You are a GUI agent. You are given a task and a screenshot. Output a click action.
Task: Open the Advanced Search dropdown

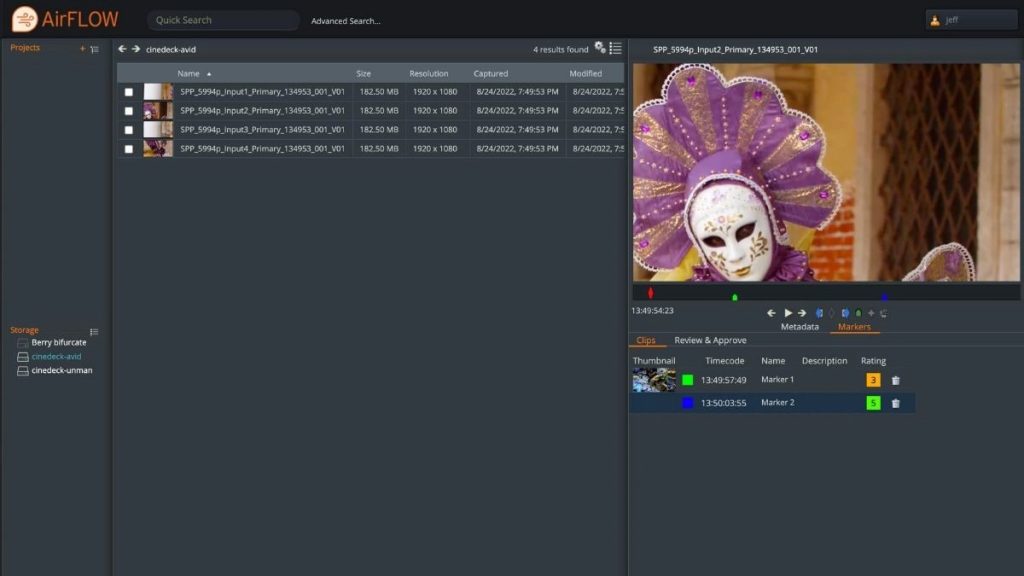(345, 20)
